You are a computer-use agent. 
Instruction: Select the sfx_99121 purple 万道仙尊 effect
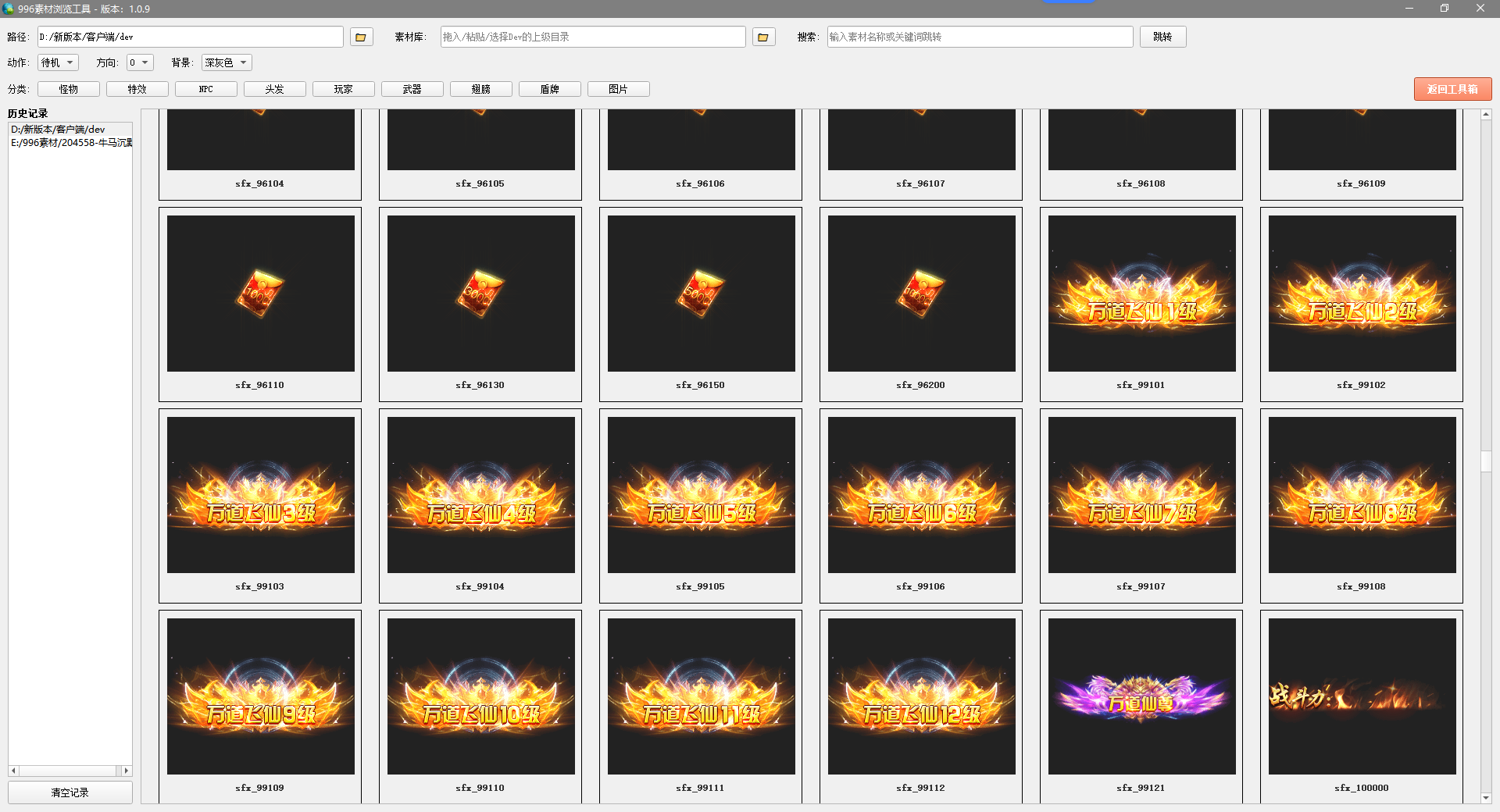click(x=1141, y=696)
